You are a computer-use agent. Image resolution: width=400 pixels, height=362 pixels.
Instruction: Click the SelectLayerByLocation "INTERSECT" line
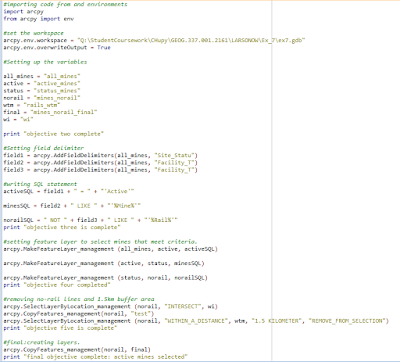click(111, 307)
